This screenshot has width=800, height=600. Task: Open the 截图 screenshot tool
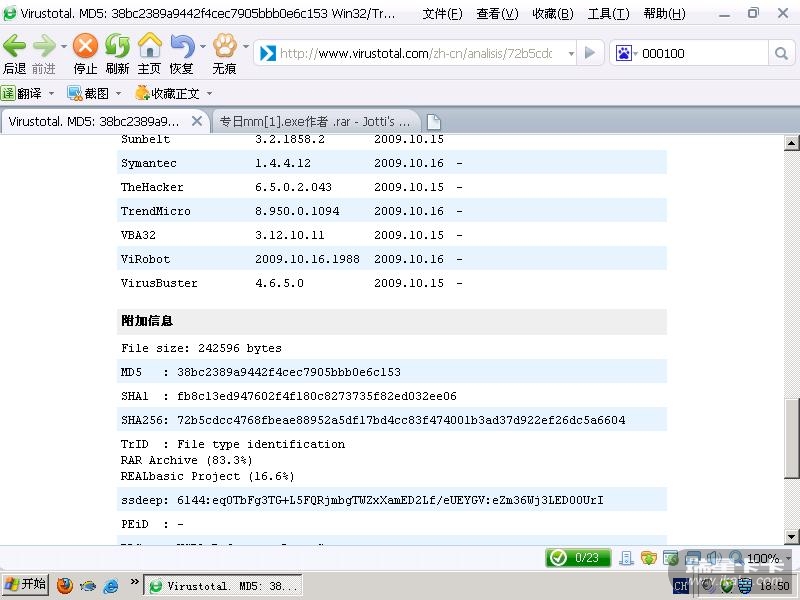(88, 93)
